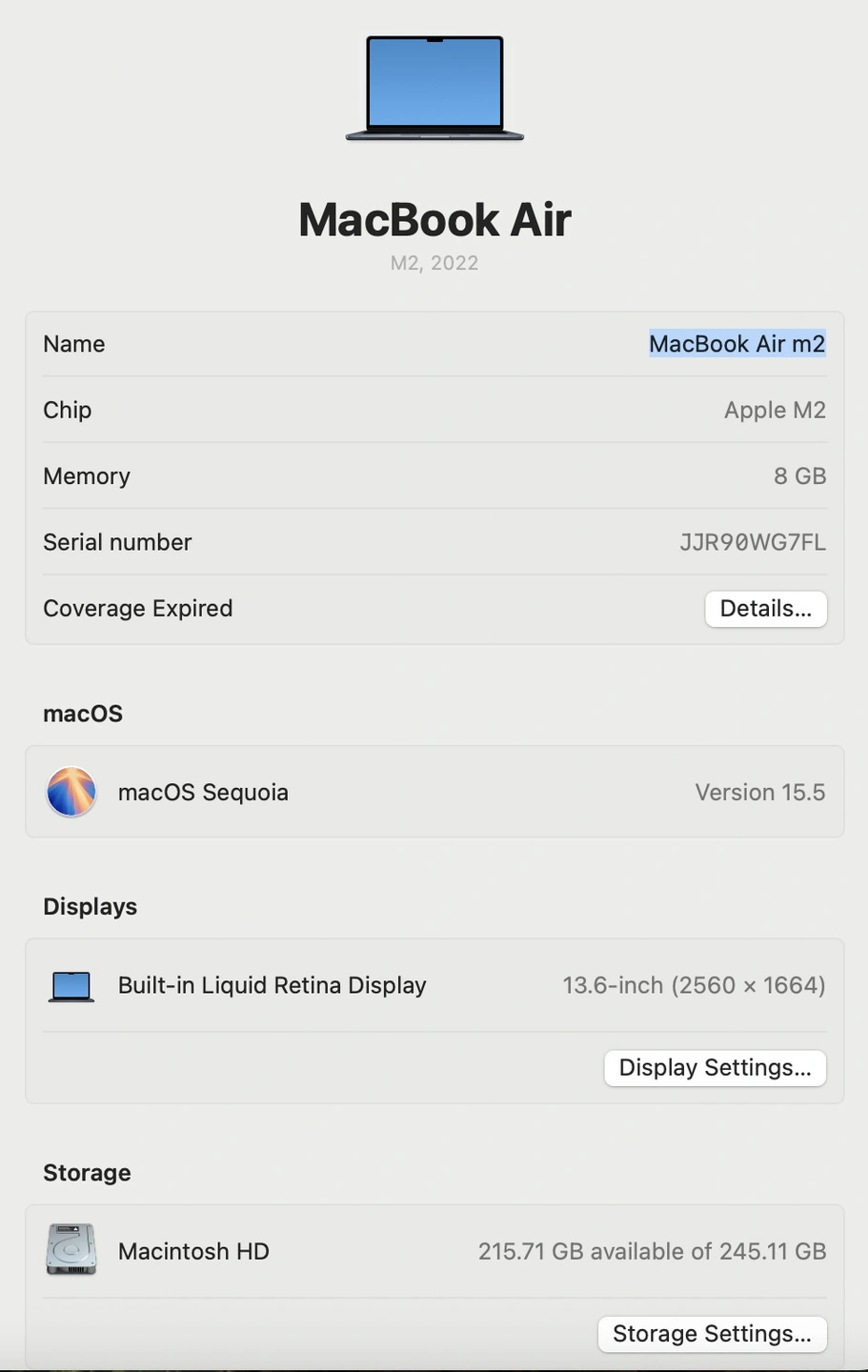Click the Macintosh HD drive icon

tap(71, 1250)
